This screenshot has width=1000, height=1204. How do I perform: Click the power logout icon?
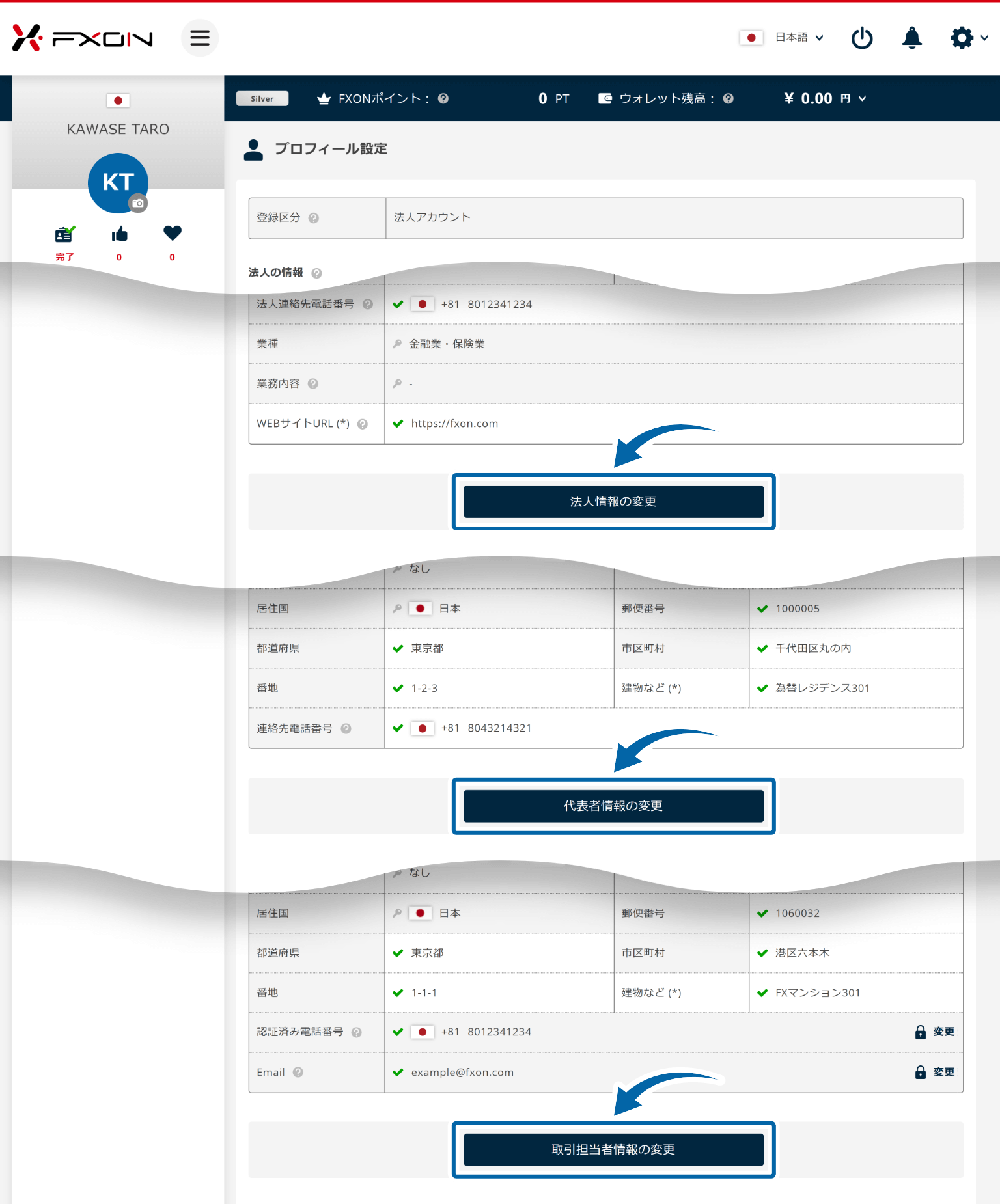(x=862, y=38)
